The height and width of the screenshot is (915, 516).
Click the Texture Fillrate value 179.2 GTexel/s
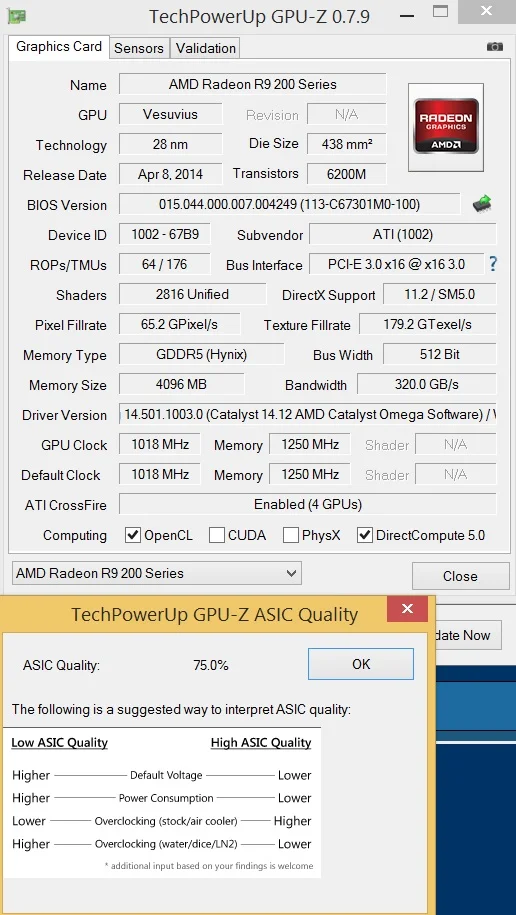(428, 324)
